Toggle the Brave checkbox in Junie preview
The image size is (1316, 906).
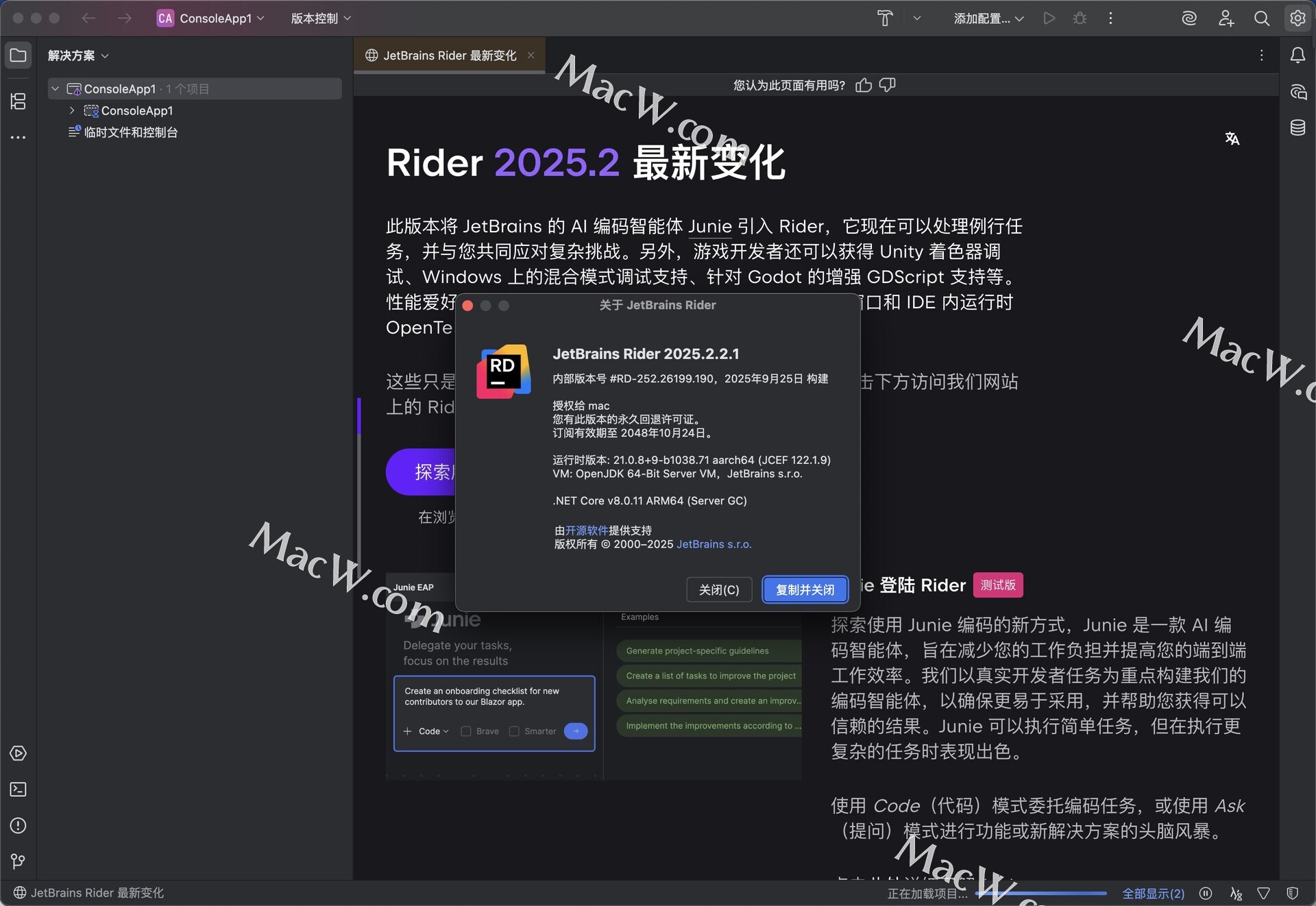tap(466, 731)
